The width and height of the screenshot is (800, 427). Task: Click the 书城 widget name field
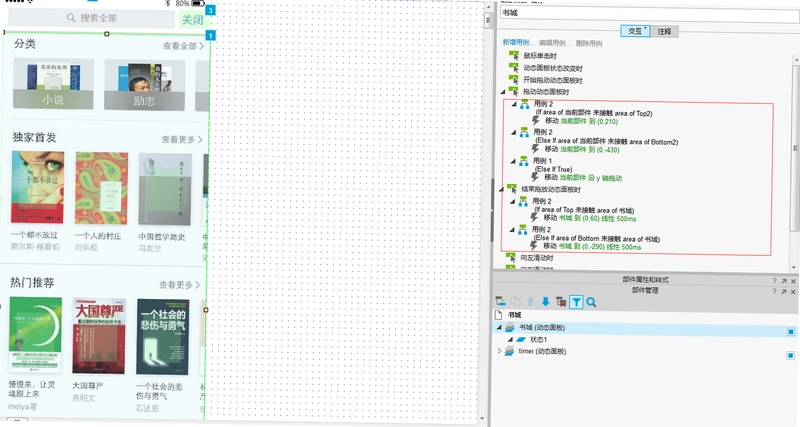(x=649, y=13)
